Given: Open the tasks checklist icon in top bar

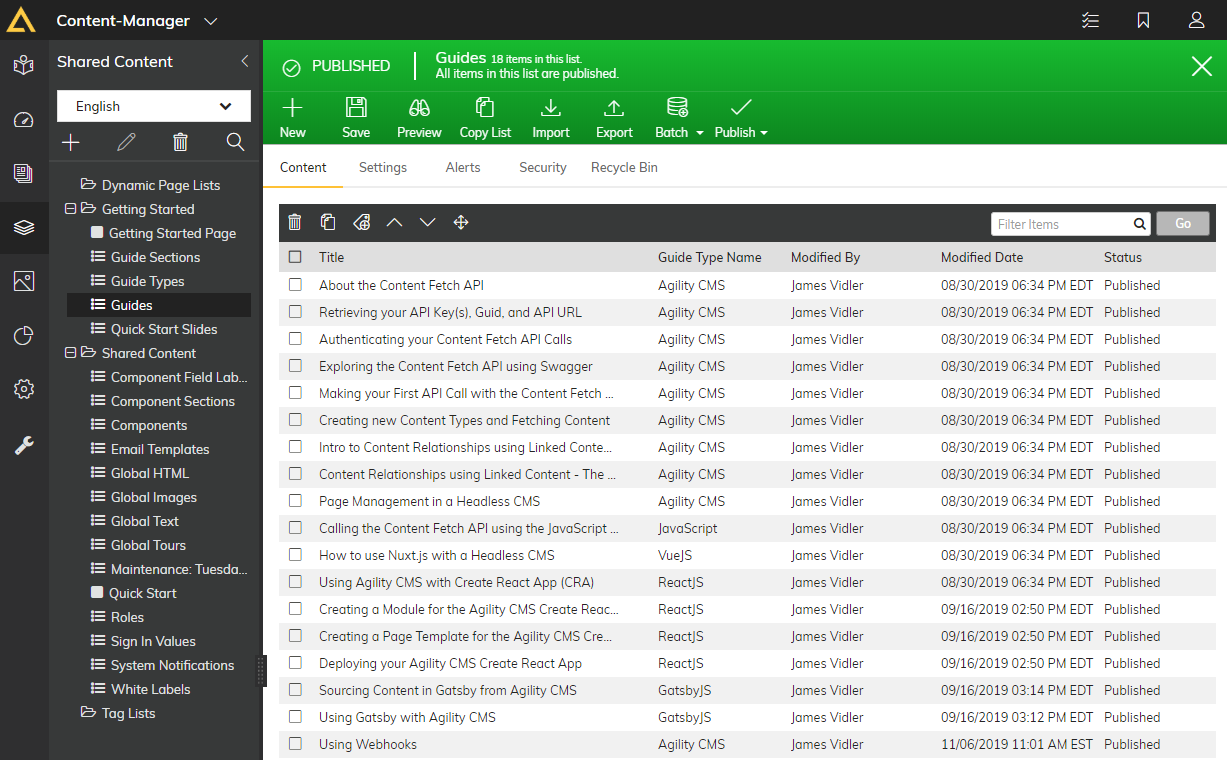Looking at the screenshot, I should point(1091,20).
